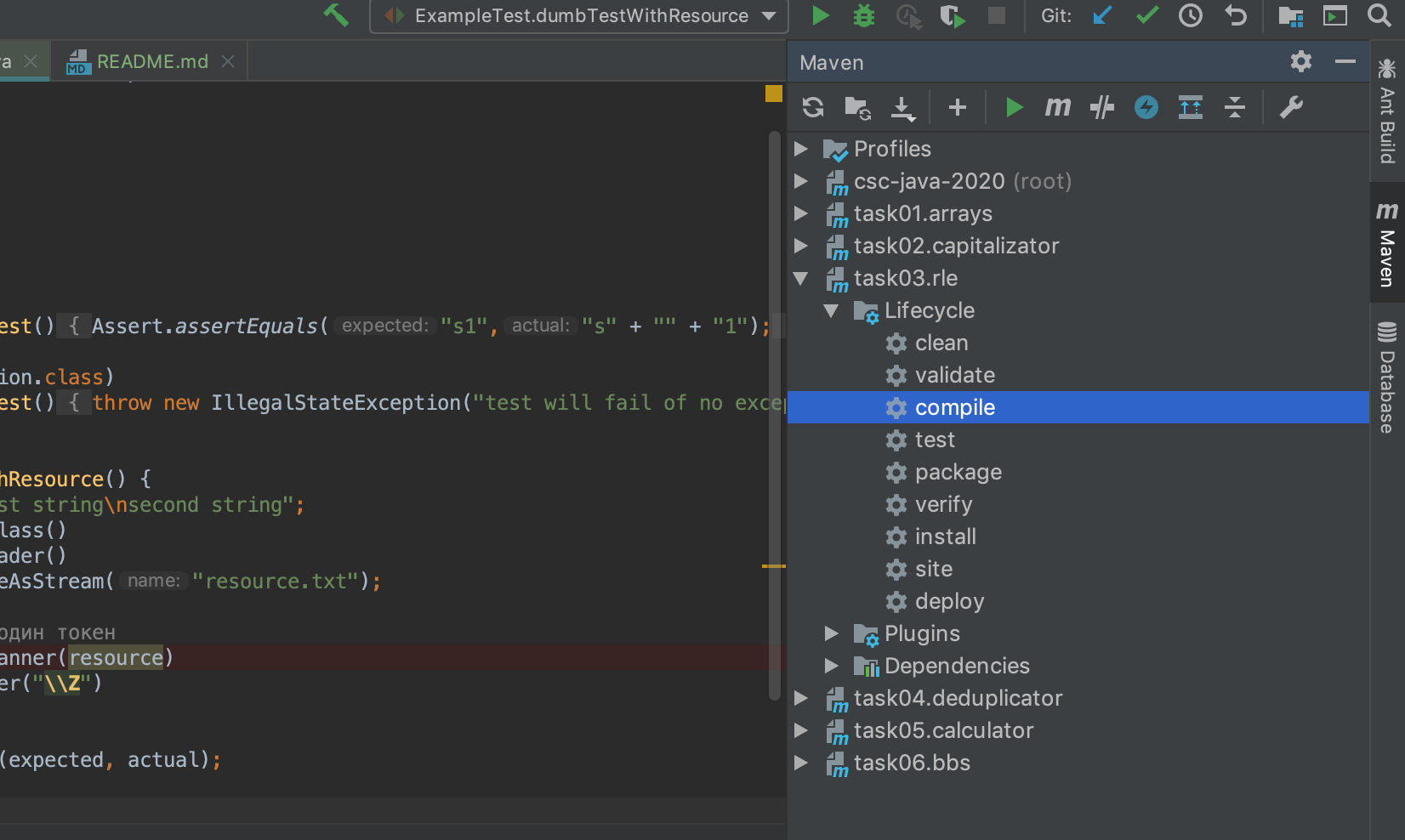
Task: Expand the Plugins node
Action: coord(831,633)
